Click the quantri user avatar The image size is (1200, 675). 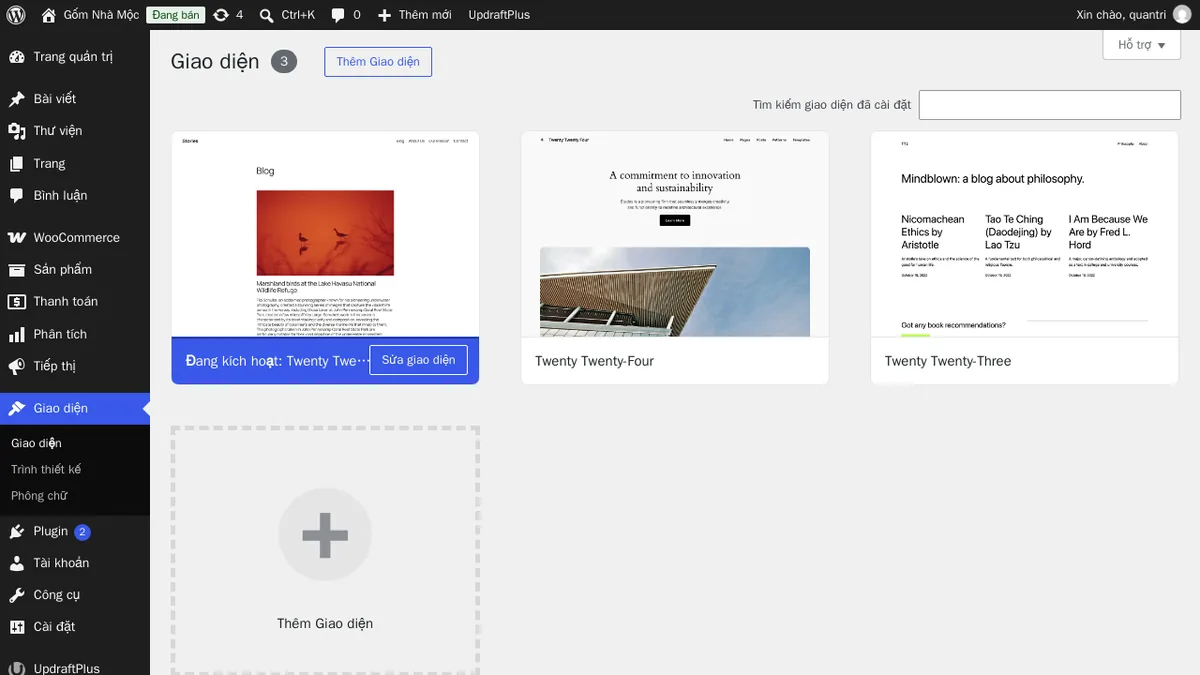[1182, 15]
